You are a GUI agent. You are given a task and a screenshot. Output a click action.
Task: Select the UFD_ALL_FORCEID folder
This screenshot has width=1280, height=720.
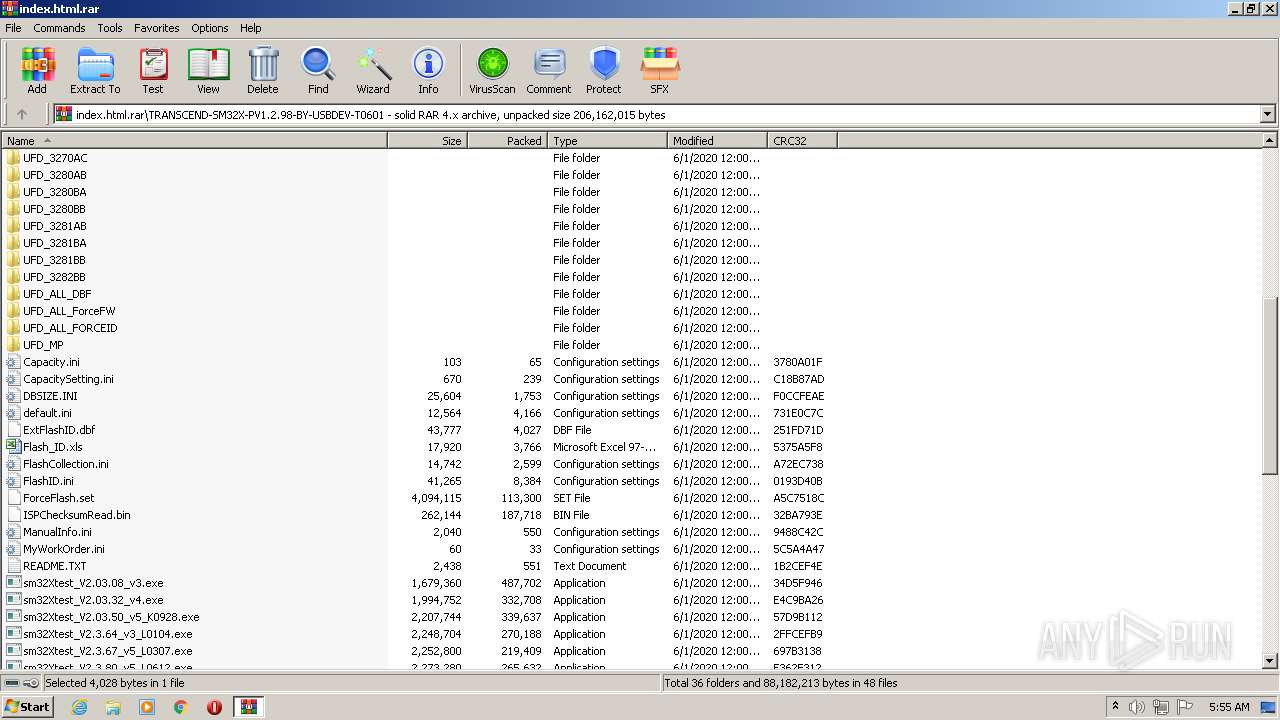pos(70,328)
